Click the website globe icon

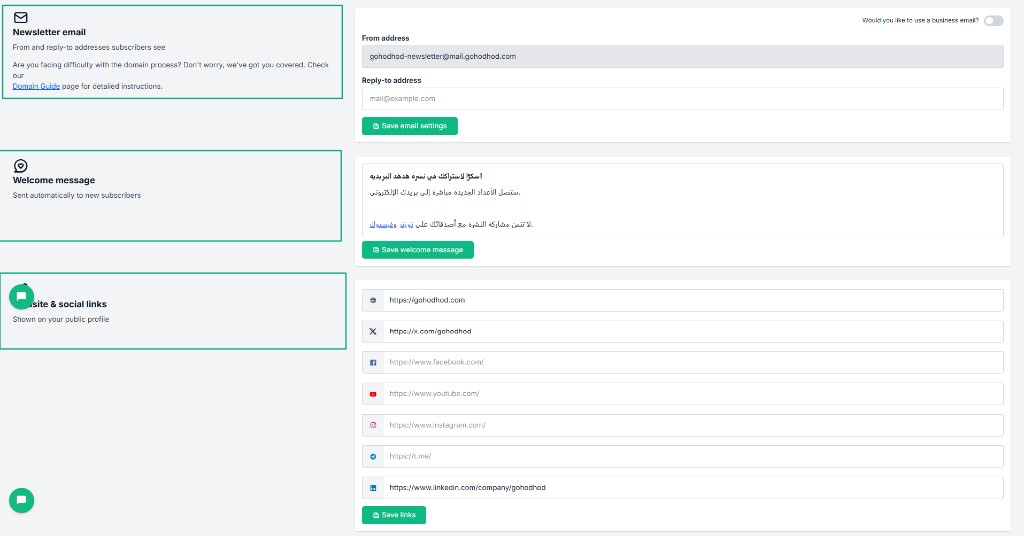(x=373, y=300)
